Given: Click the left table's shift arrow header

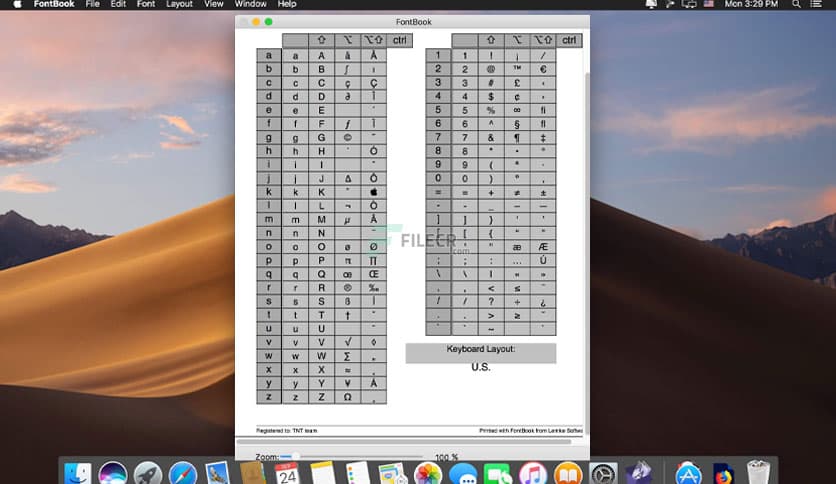Looking at the screenshot, I should click(x=321, y=41).
